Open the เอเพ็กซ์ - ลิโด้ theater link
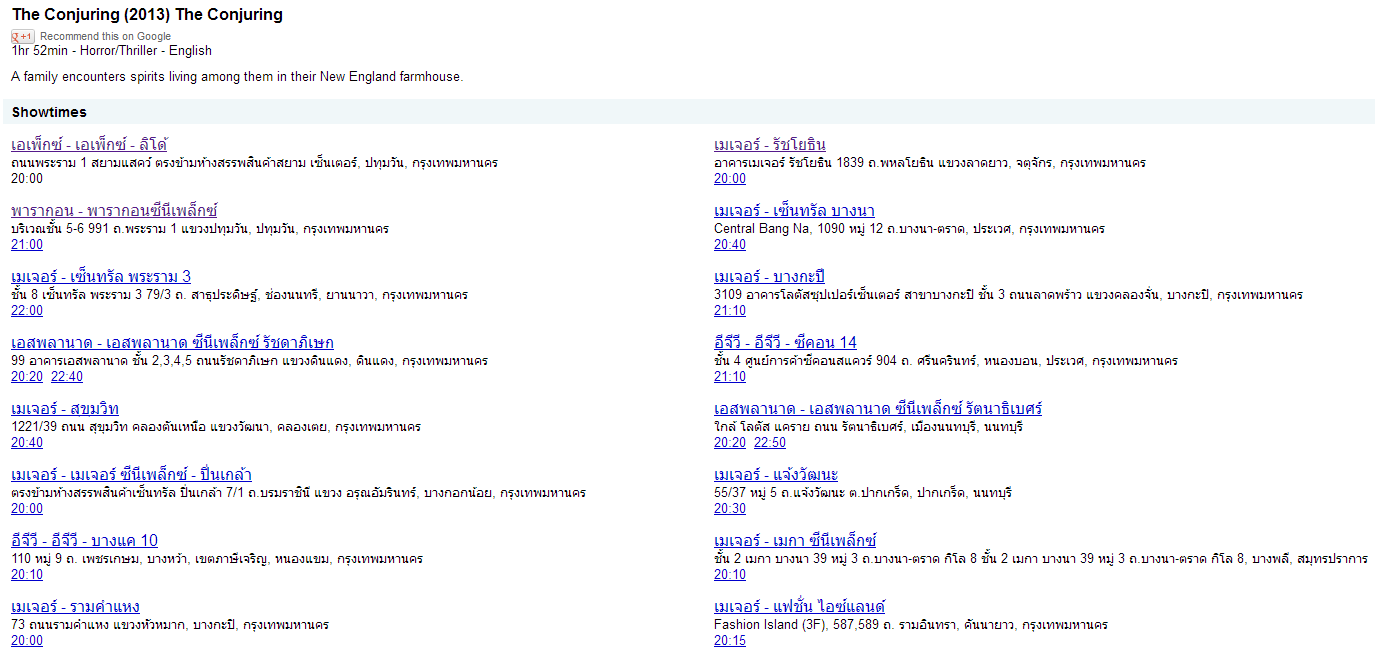 pos(89,144)
